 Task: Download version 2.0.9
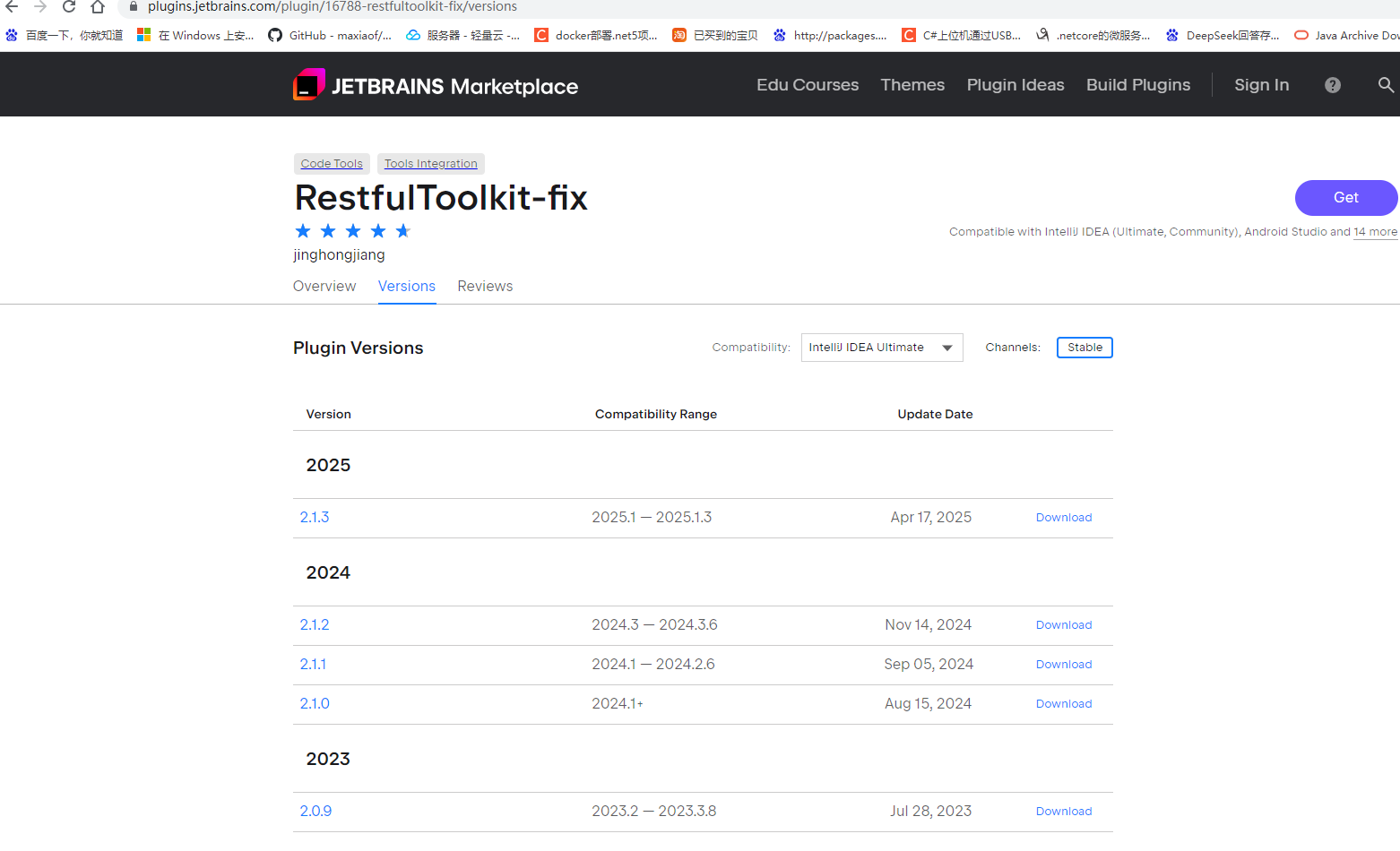click(1064, 812)
